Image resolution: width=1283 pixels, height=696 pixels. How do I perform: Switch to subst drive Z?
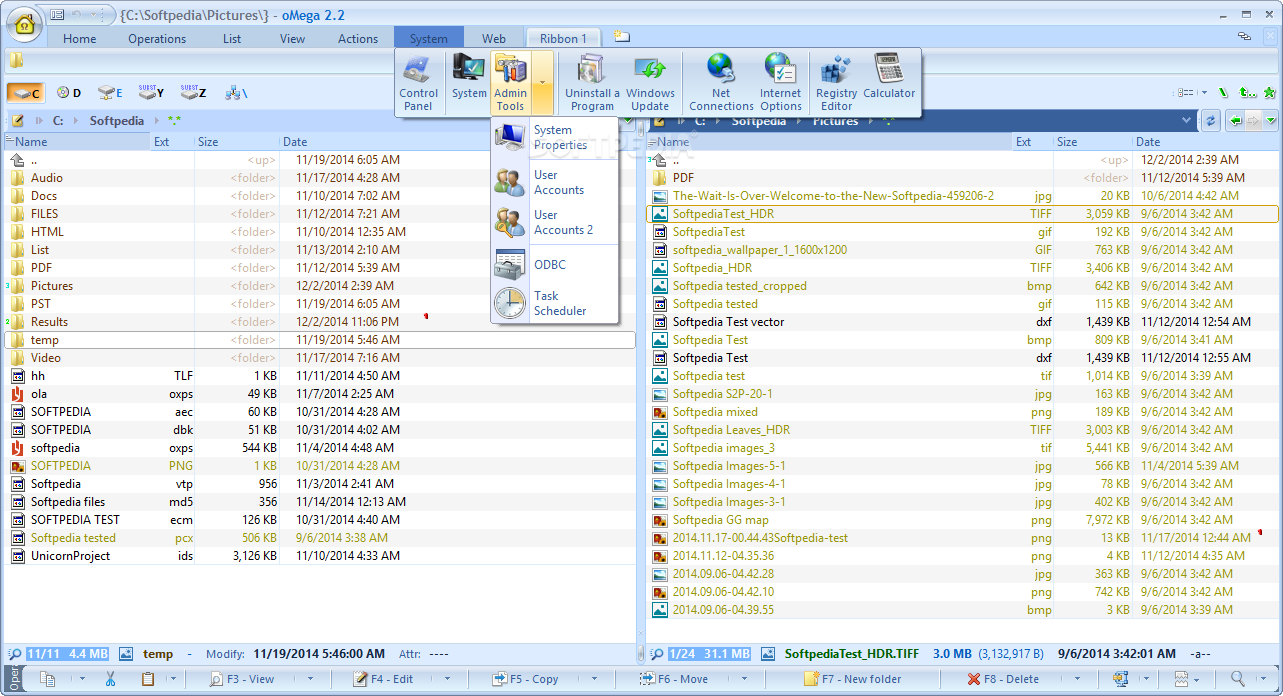(x=193, y=93)
